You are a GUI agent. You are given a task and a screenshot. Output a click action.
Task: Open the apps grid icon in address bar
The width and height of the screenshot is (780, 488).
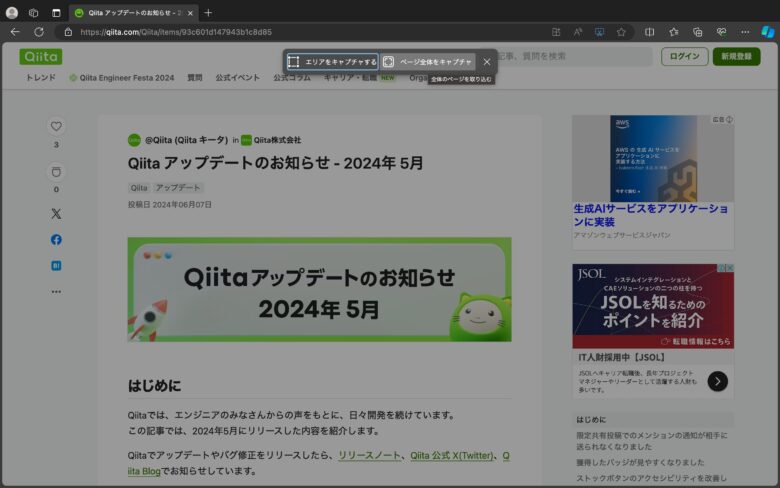(x=556, y=32)
